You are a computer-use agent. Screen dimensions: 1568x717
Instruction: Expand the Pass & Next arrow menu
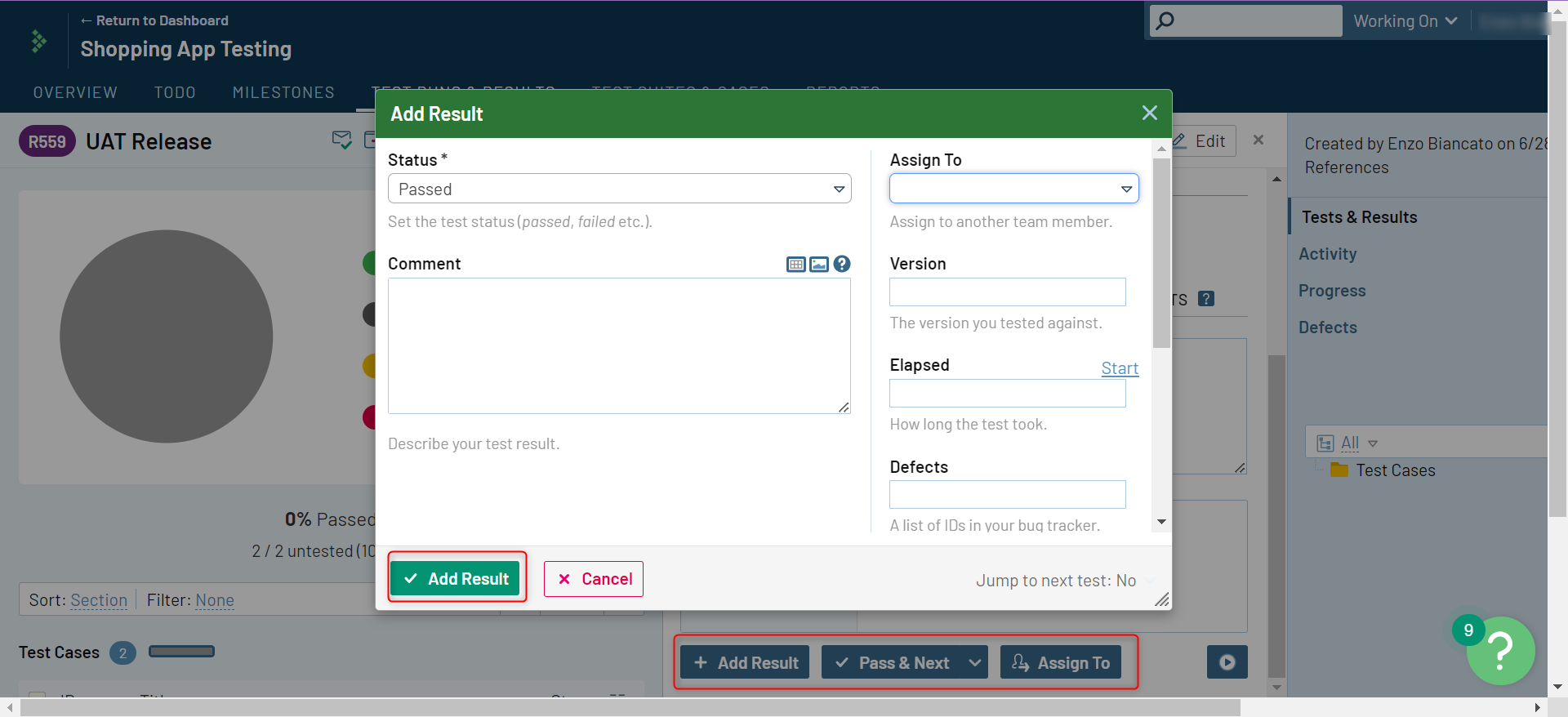click(974, 662)
